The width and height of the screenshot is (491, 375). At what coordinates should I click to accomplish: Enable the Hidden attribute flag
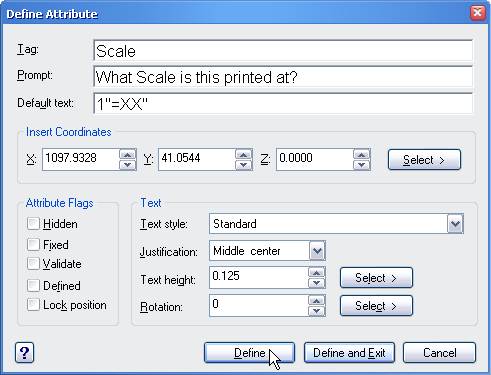click(x=33, y=224)
